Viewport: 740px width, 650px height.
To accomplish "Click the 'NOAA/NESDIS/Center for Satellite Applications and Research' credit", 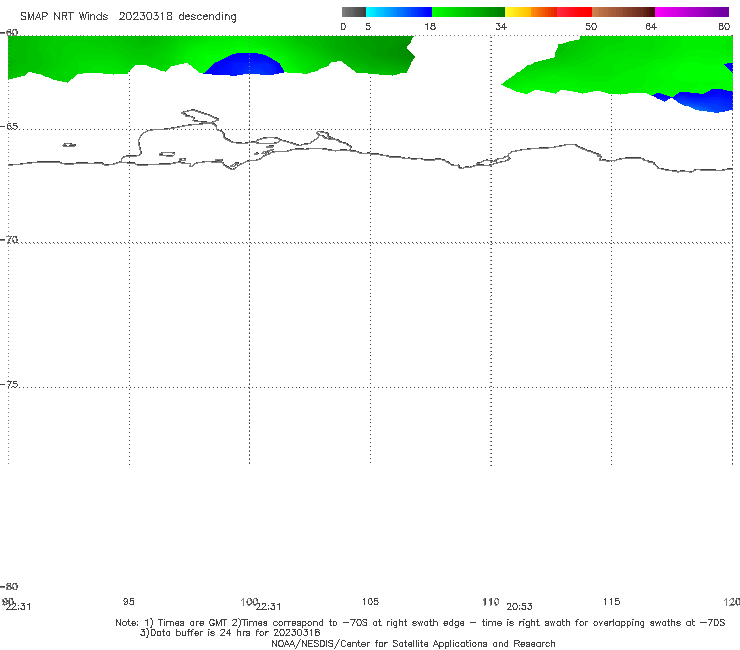I will coord(413,643).
